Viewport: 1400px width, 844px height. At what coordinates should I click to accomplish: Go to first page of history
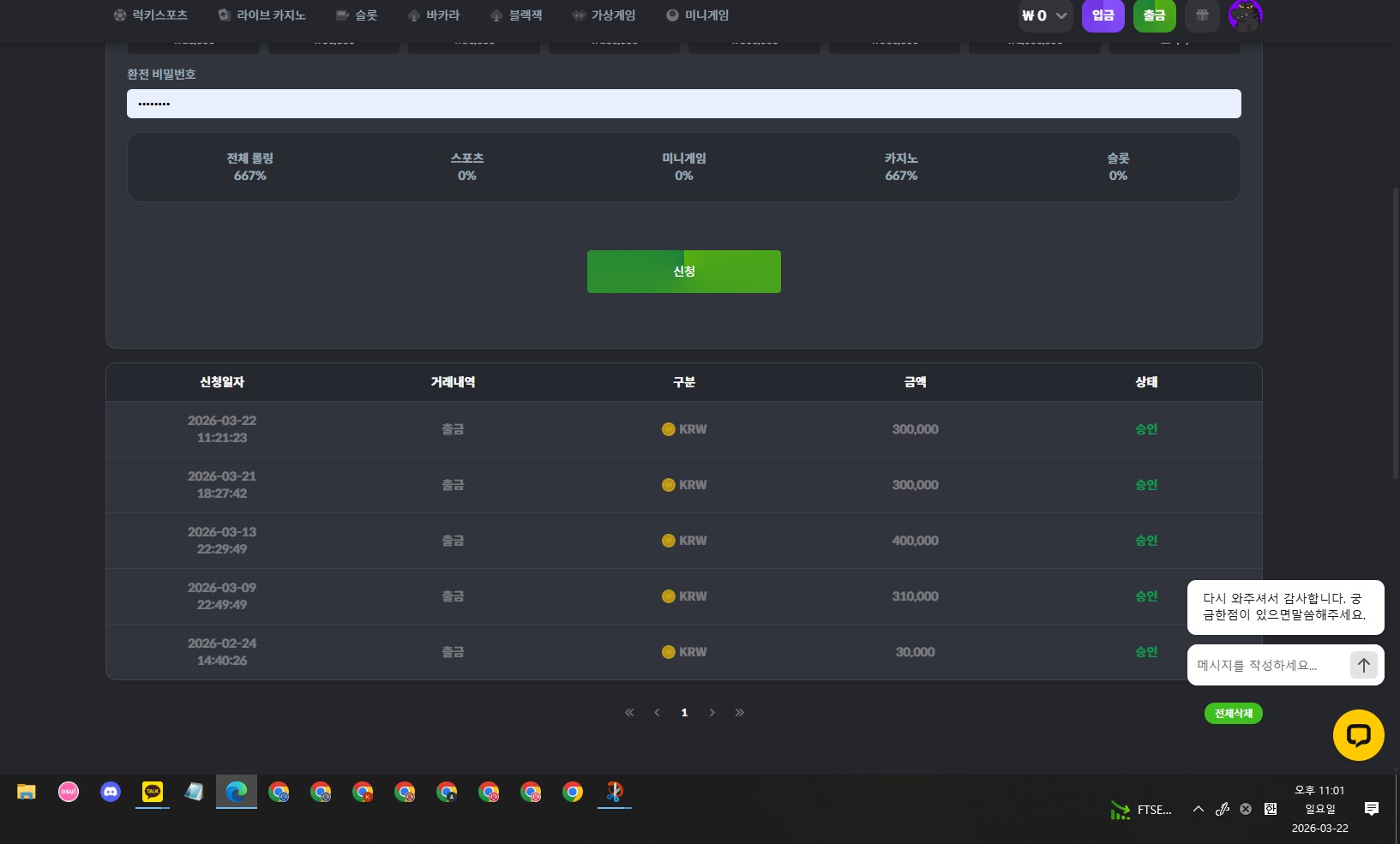coord(629,713)
